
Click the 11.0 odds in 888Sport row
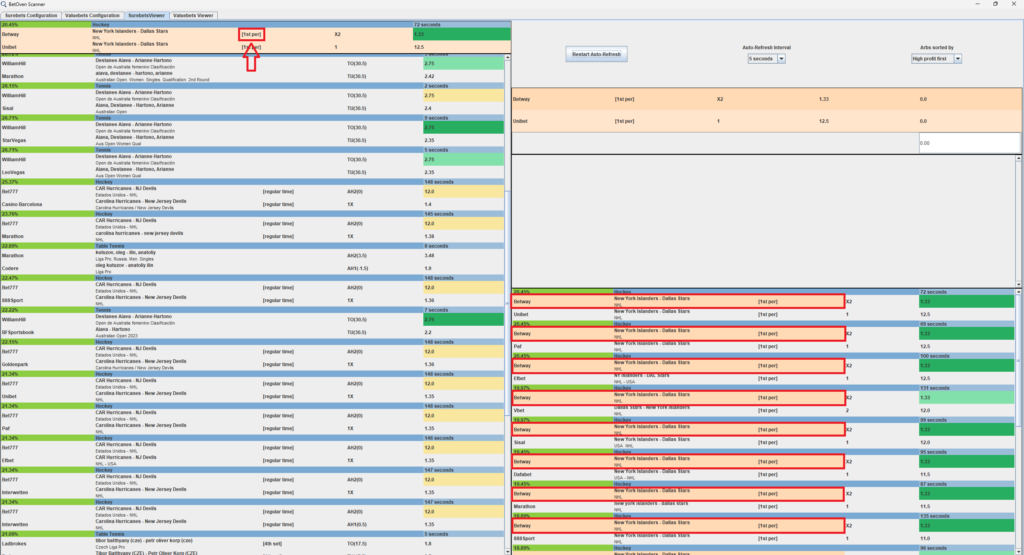(925, 539)
